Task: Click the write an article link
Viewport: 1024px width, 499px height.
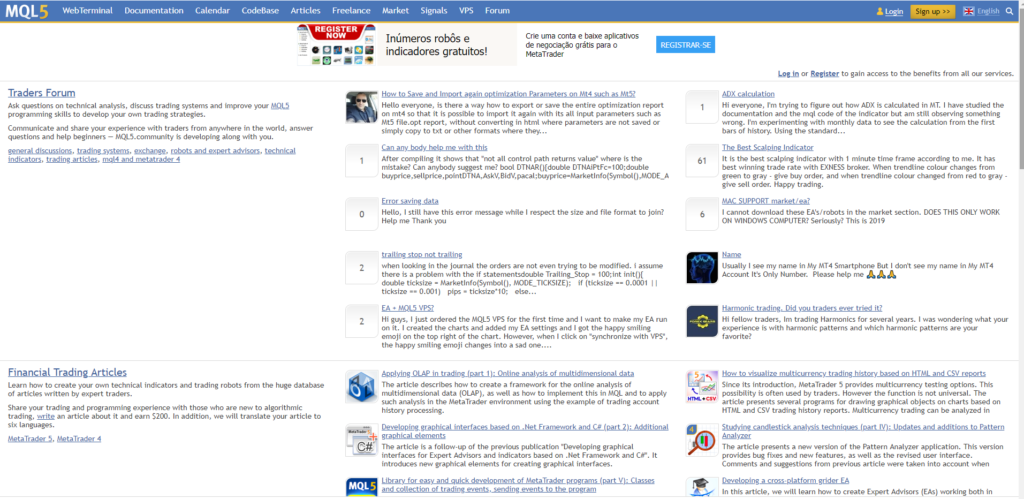Action: pos(45,415)
